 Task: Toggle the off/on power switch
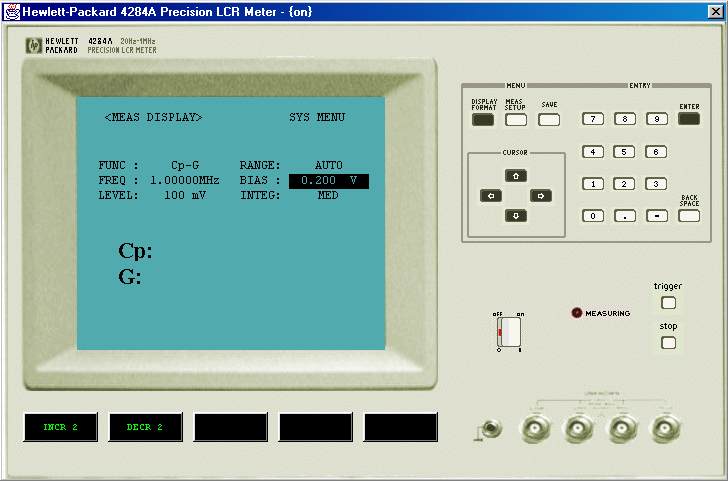pos(509,332)
